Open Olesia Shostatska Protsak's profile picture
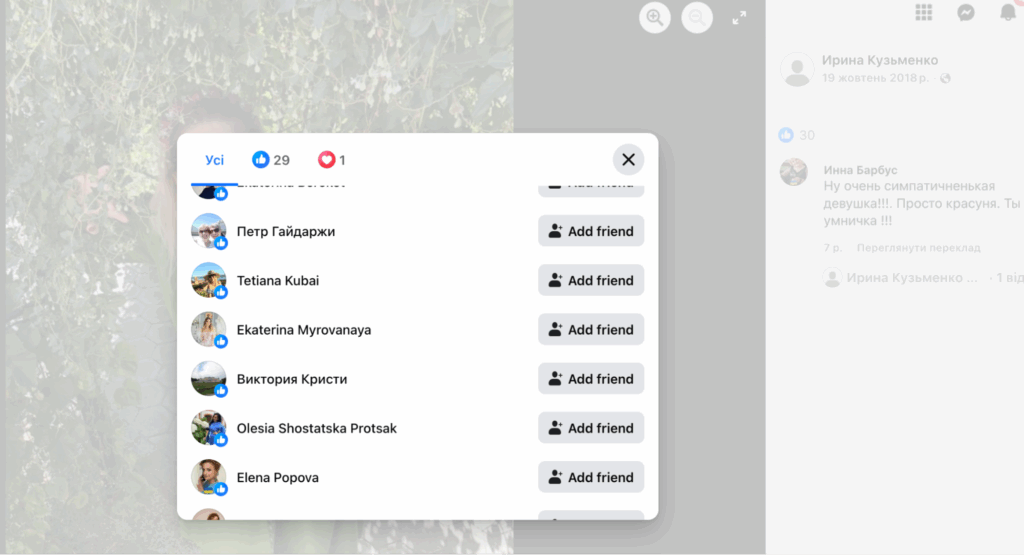This screenshot has width=1024, height=555. pyautogui.click(x=209, y=428)
